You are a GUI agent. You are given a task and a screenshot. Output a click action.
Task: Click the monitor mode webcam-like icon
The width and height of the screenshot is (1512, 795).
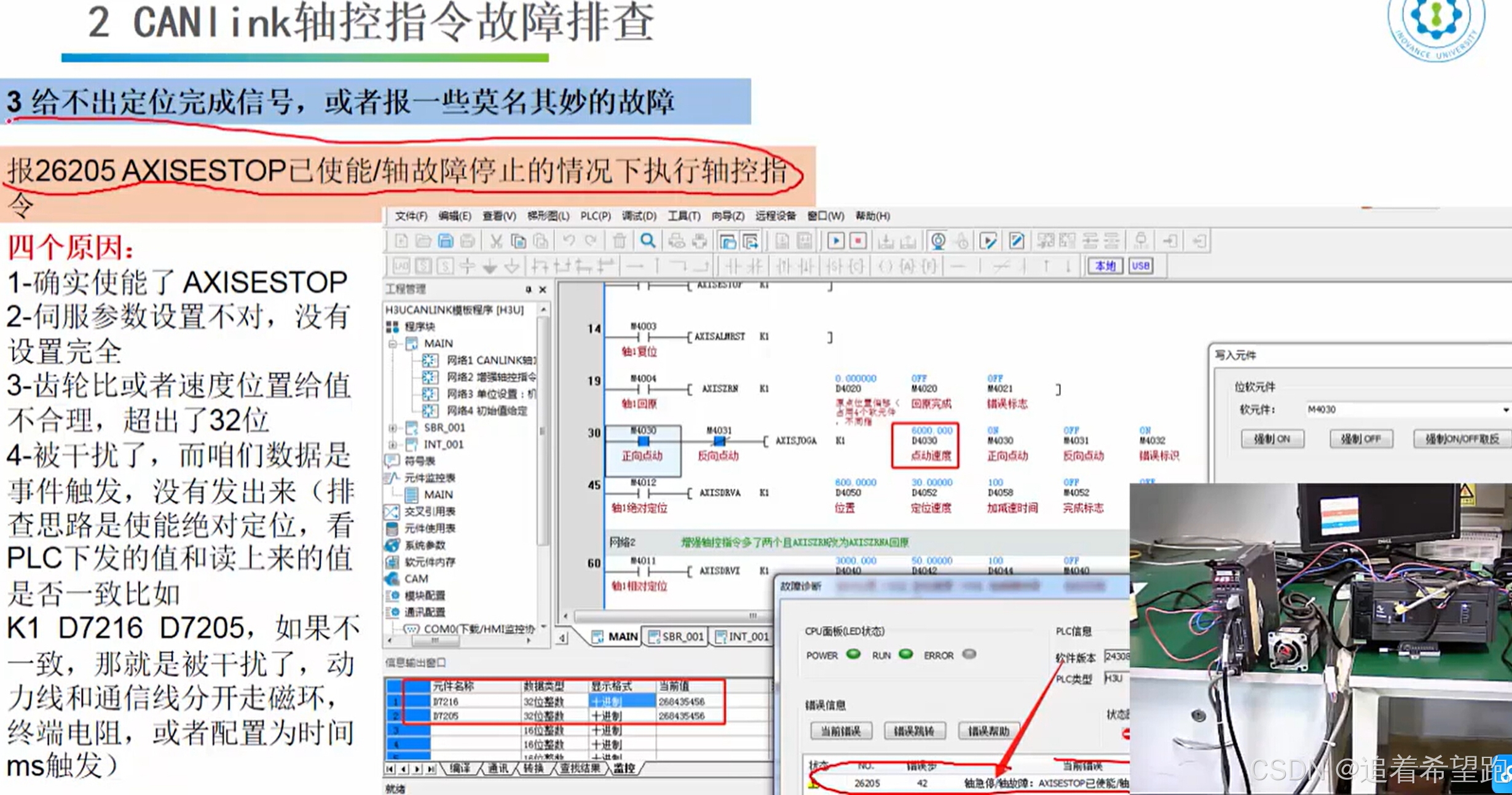pos(938,241)
